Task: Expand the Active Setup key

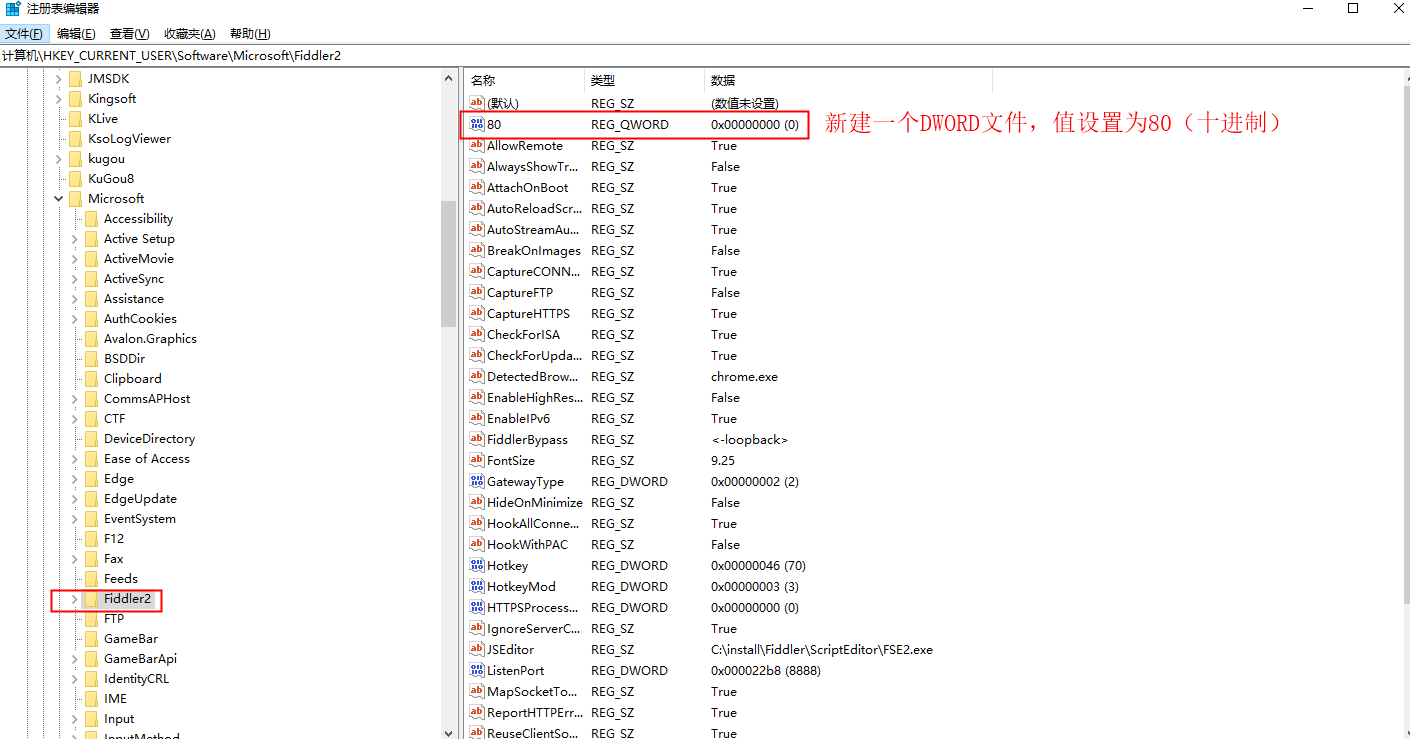Action: coord(74,238)
